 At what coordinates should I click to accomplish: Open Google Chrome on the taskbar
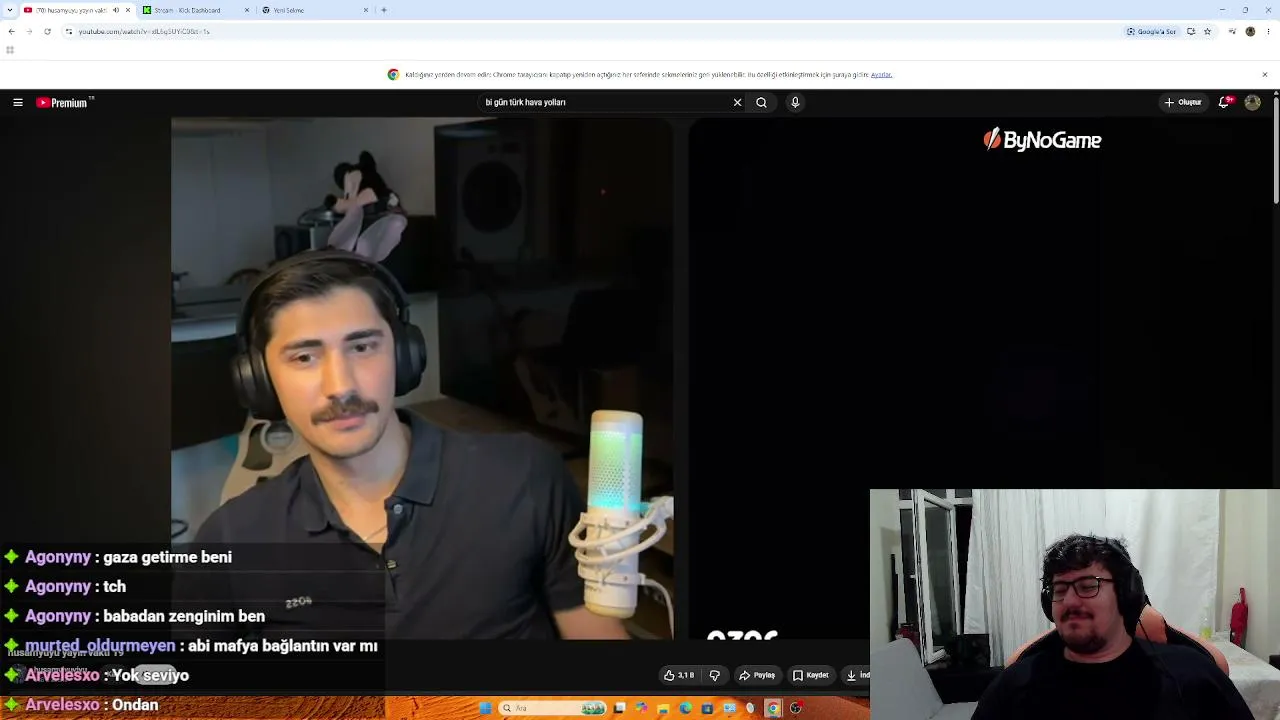click(x=773, y=708)
